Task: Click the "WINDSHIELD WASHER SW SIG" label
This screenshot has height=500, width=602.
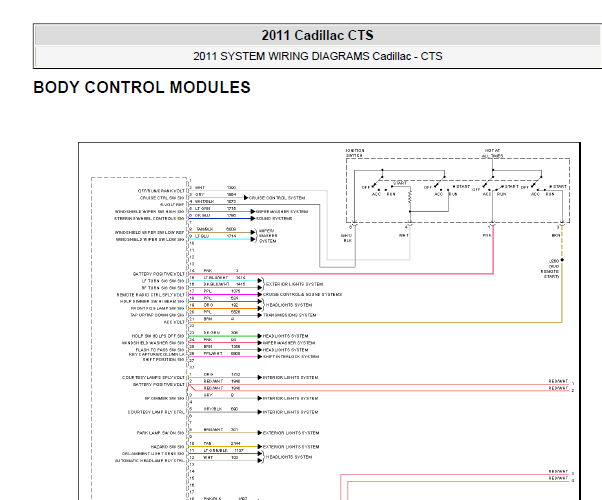Action: (x=153, y=343)
